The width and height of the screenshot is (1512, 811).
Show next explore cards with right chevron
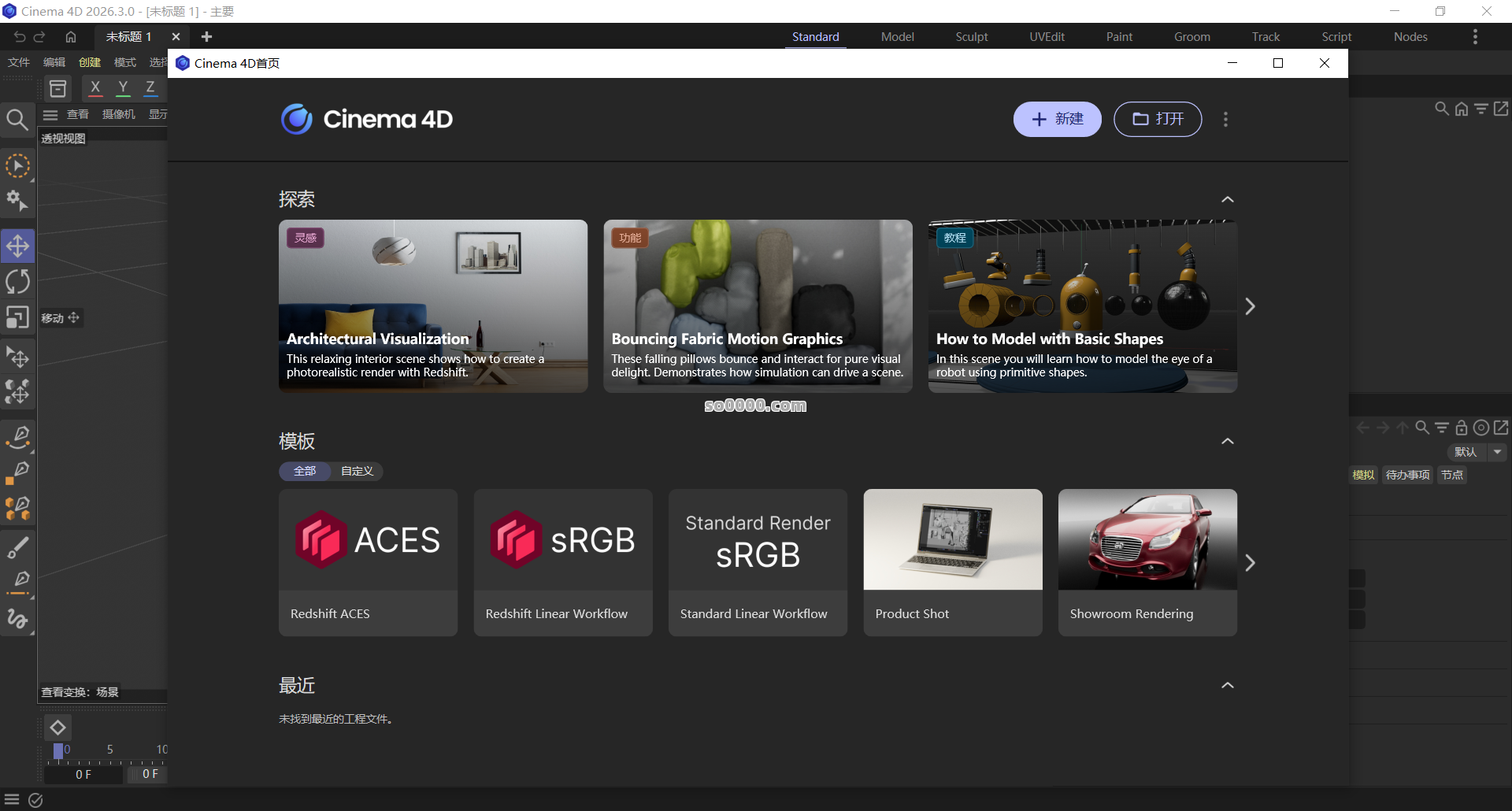coord(1250,306)
